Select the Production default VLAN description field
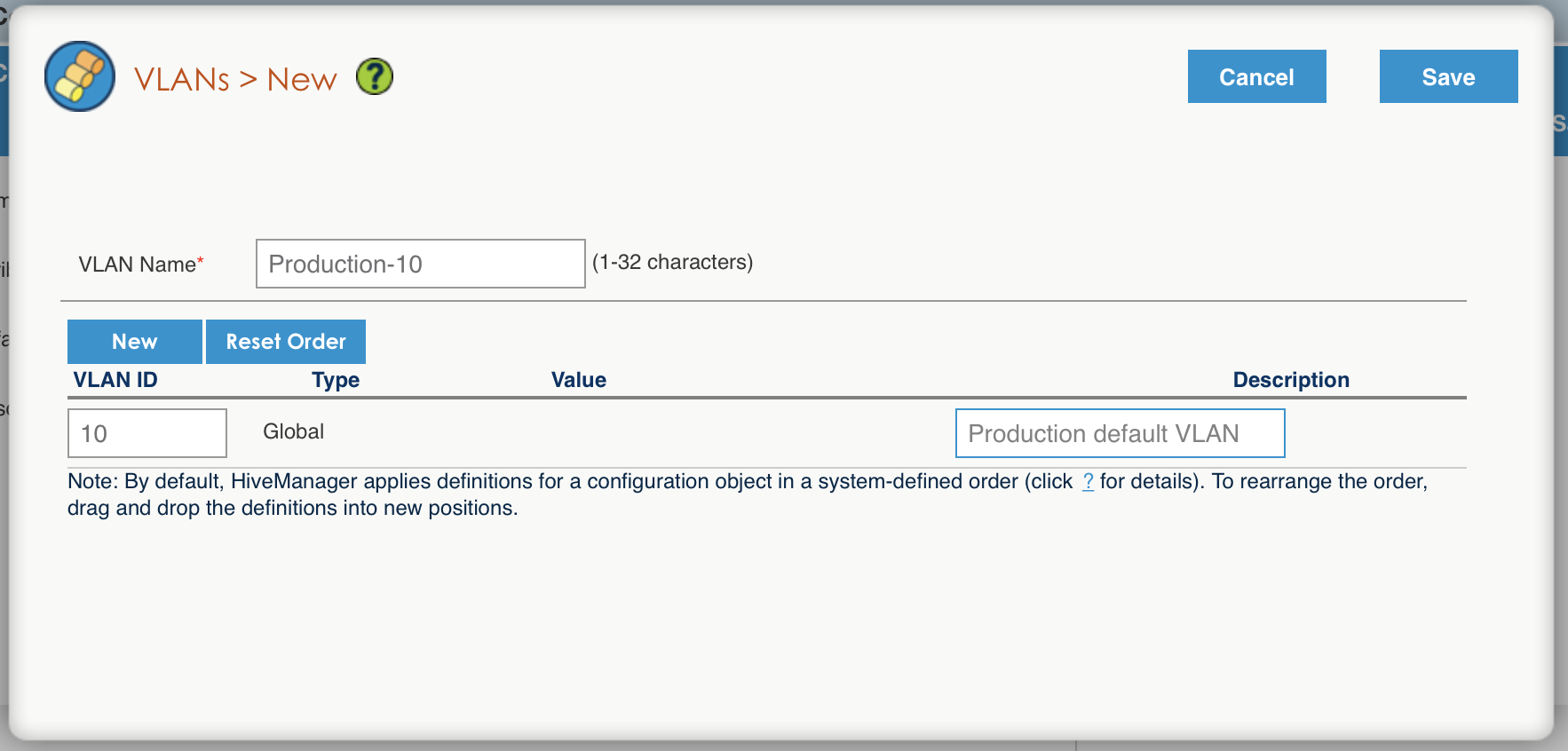 coord(1120,433)
